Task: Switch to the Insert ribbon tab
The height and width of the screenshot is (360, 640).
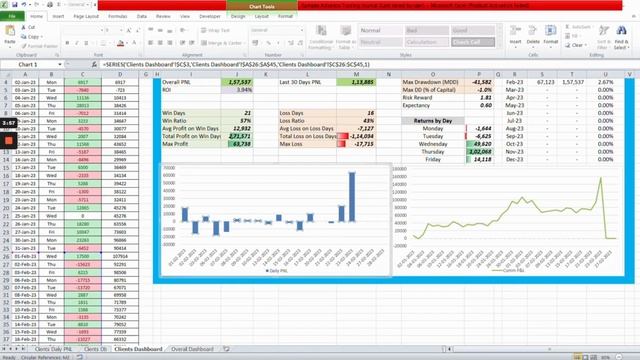Action: (x=58, y=16)
